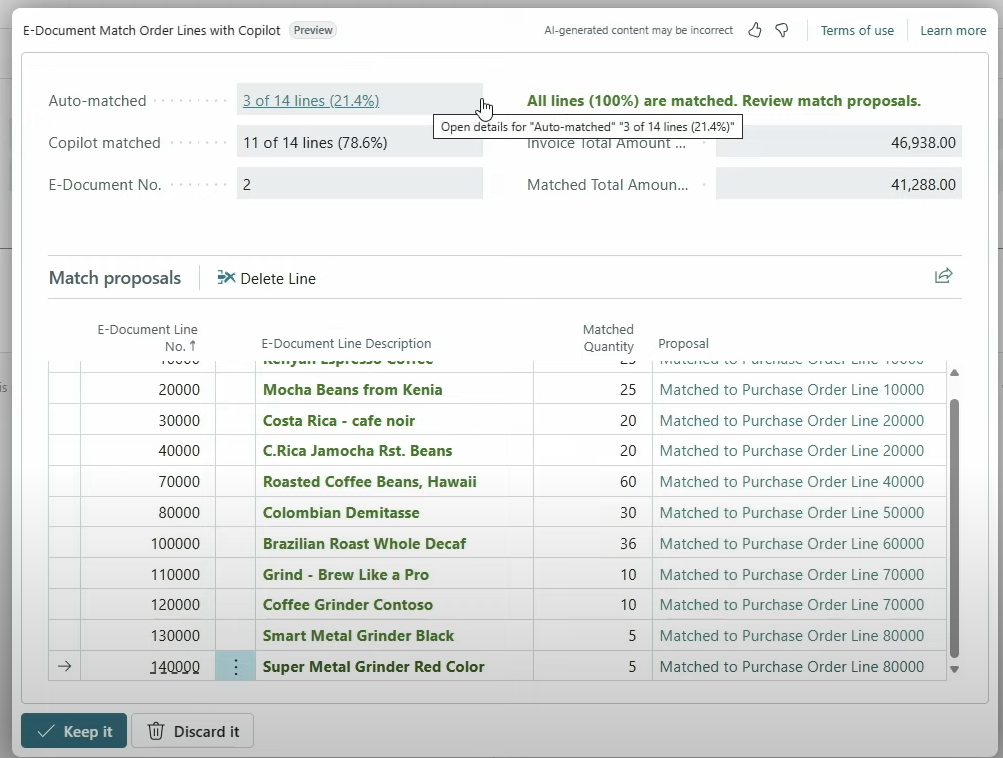The height and width of the screenshot is (758, 1003).
Task: Select Colombian Demitasse description
Action: pyautogui.click(x=341, y=513)
